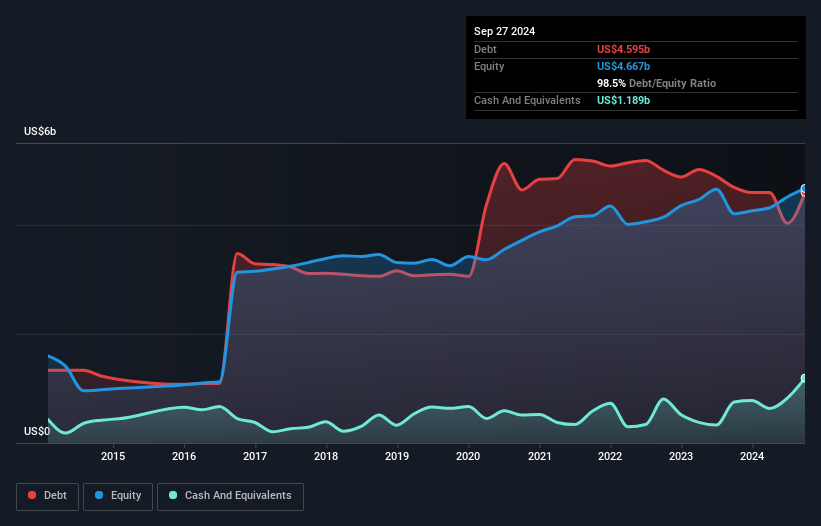Click the 2022 x-axis label
Viewport: 821px width, 526px height.
pos(610,456)
